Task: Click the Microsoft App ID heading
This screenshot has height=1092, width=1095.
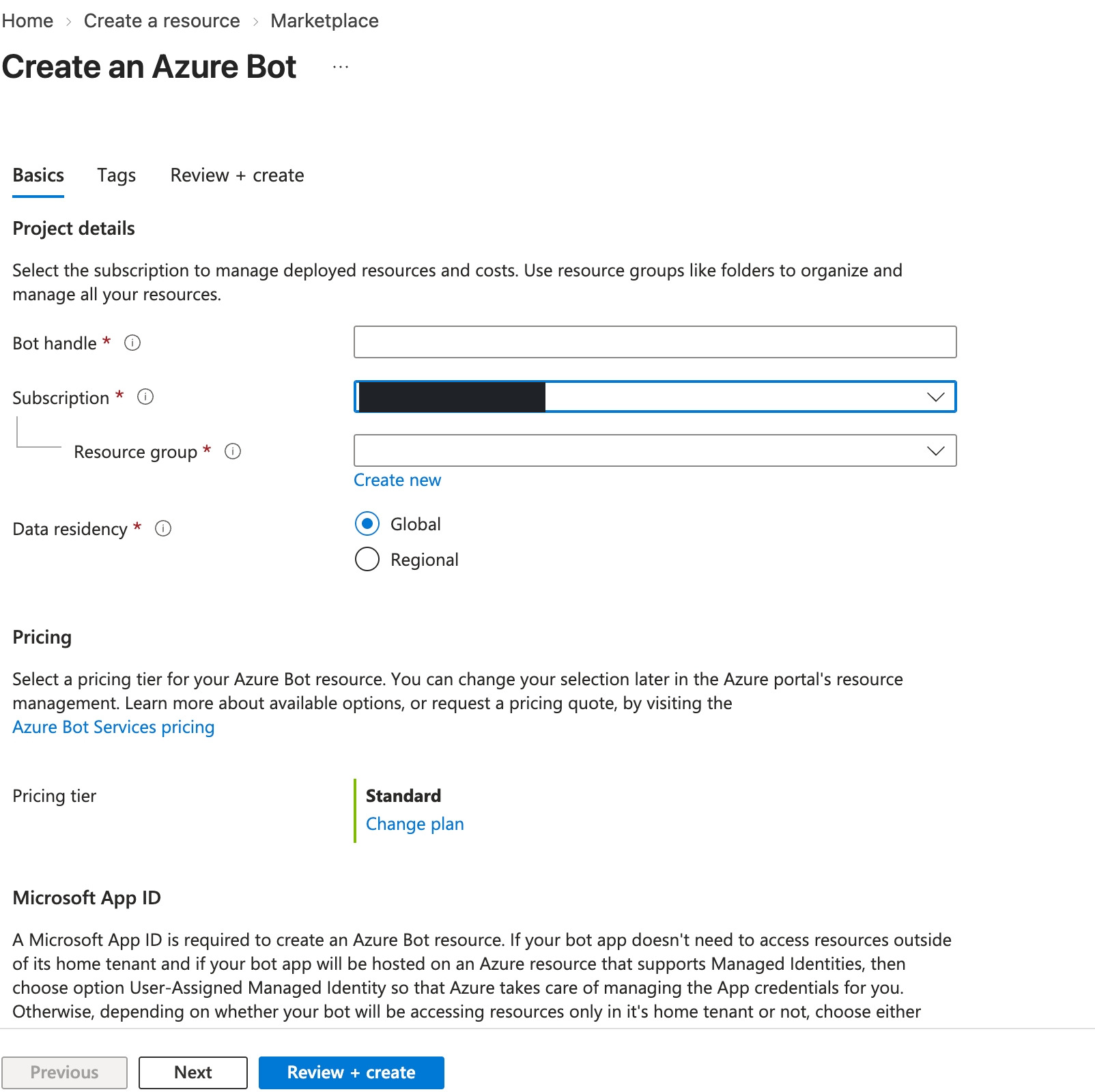Action: point(87,897)
